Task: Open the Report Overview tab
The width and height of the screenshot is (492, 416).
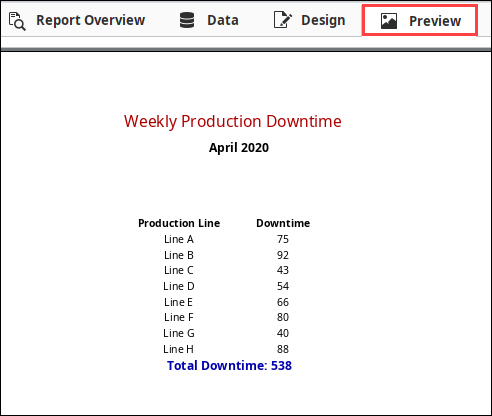Action: tap(77, 20)
